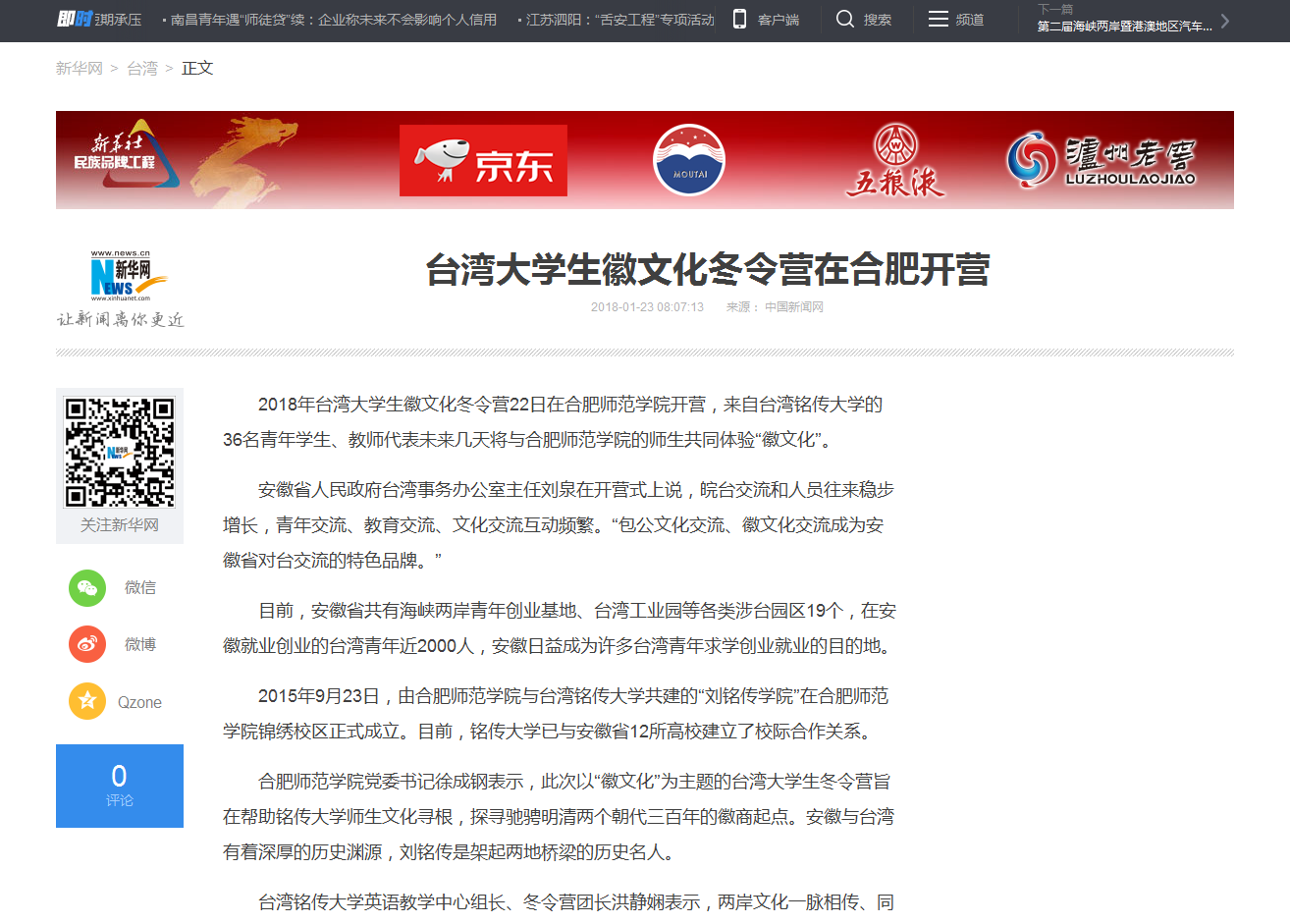Click the Luzhou Laojiao logo
The height and width of the screenshot is (924, 1290).
pyautogui.click(x=1101, y=160)
